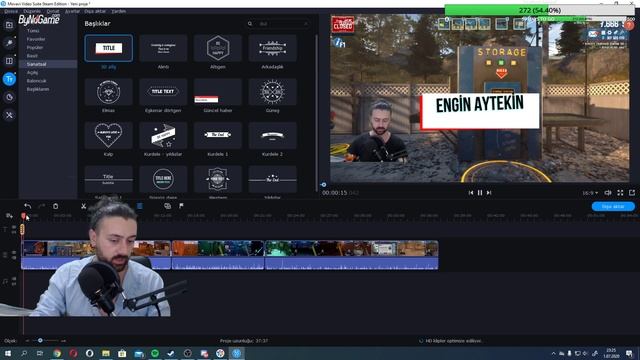Select the Elmas diamond title preset
Viewport: 640px width, 360px height.
[109, 92]
